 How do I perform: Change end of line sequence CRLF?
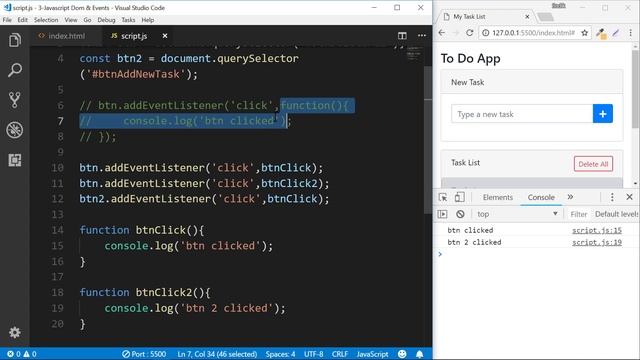[x=340, y=354]
